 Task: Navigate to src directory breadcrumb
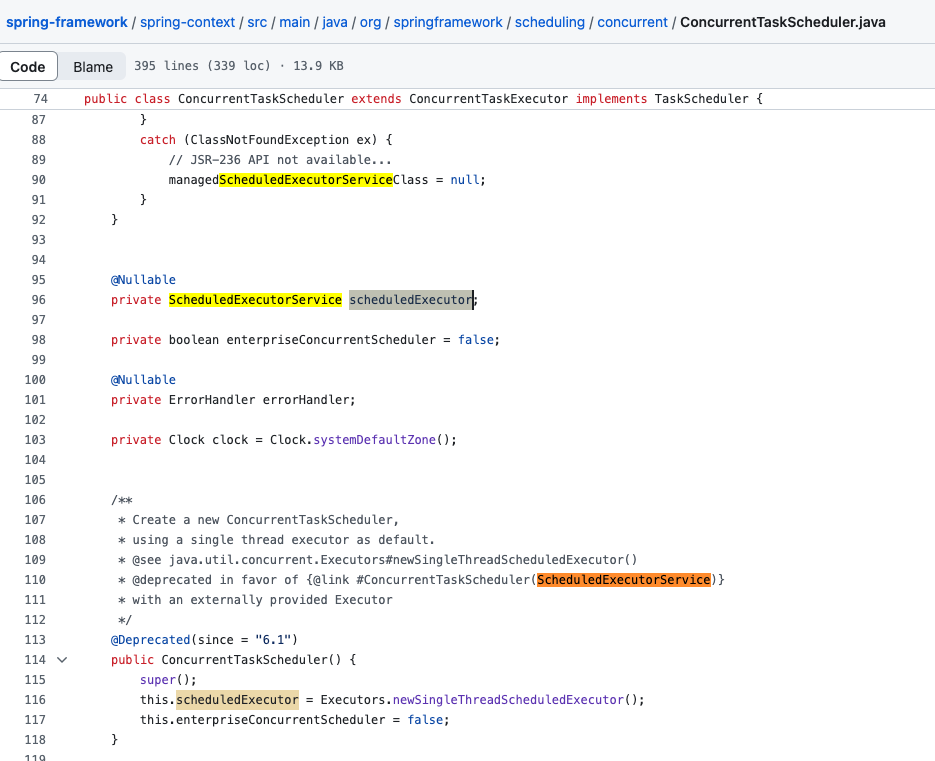pos(257,22)
